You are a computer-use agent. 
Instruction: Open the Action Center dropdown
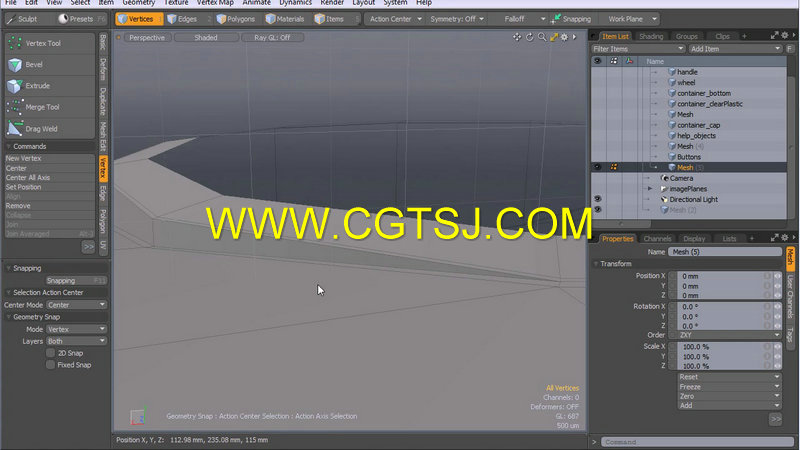pyautogui.click(x=395, y=19)
